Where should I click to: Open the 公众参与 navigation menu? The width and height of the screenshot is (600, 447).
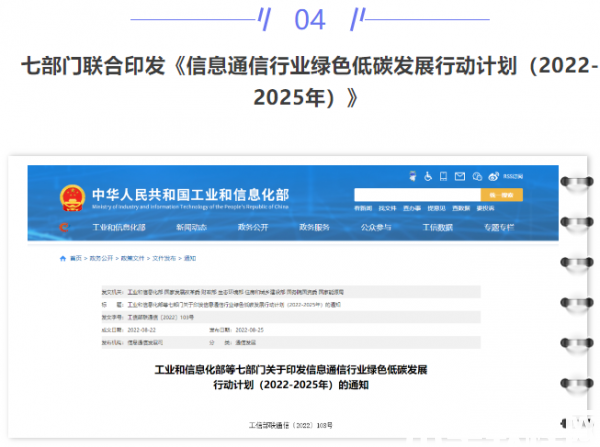[x=376, y=227]
